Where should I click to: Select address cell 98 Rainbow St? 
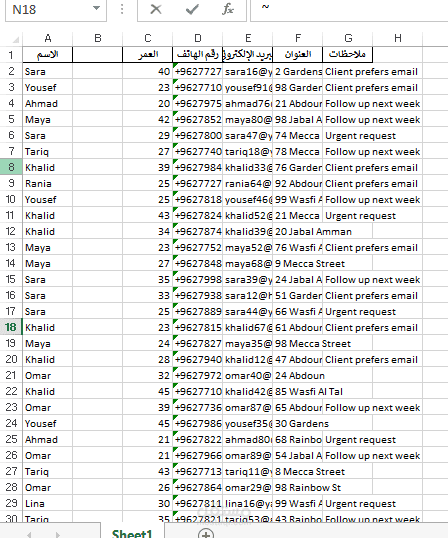298,488
